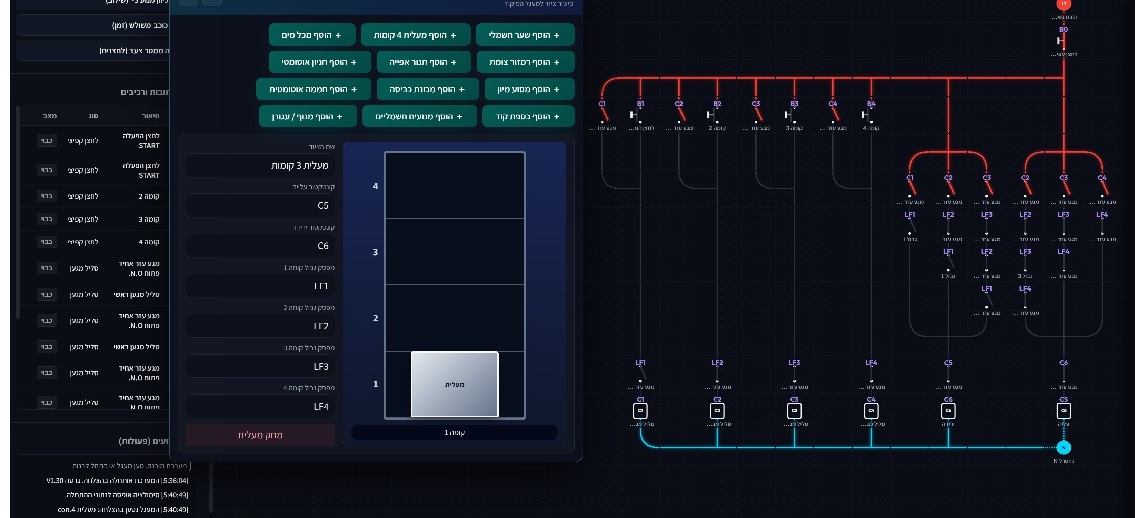Screen dimensions: 1135x518
Task: Click the הוסף שער חשמלי button
Action: coord(525,35)
